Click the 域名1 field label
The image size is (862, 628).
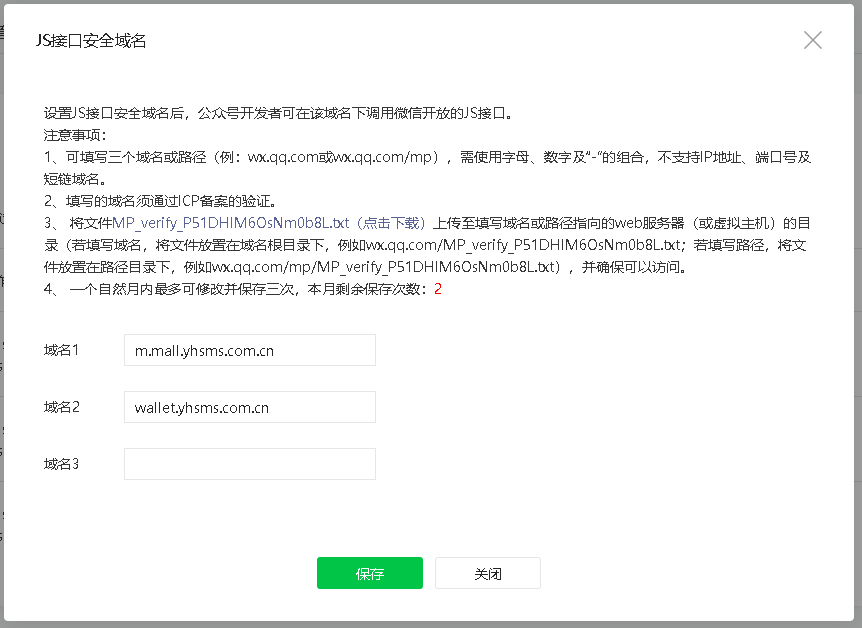pos(61,351)
